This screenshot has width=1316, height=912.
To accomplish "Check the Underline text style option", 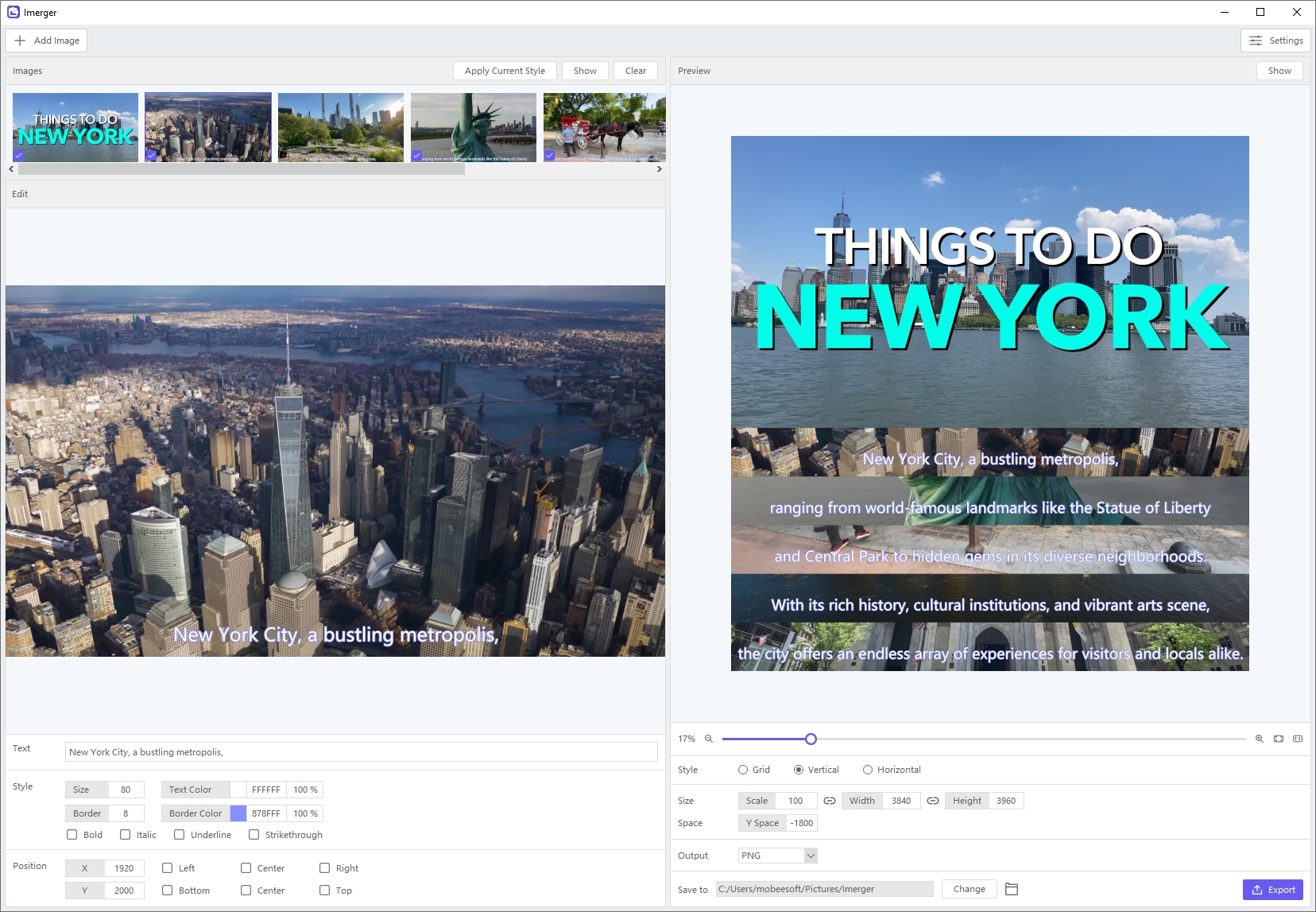I will point(180,835).
